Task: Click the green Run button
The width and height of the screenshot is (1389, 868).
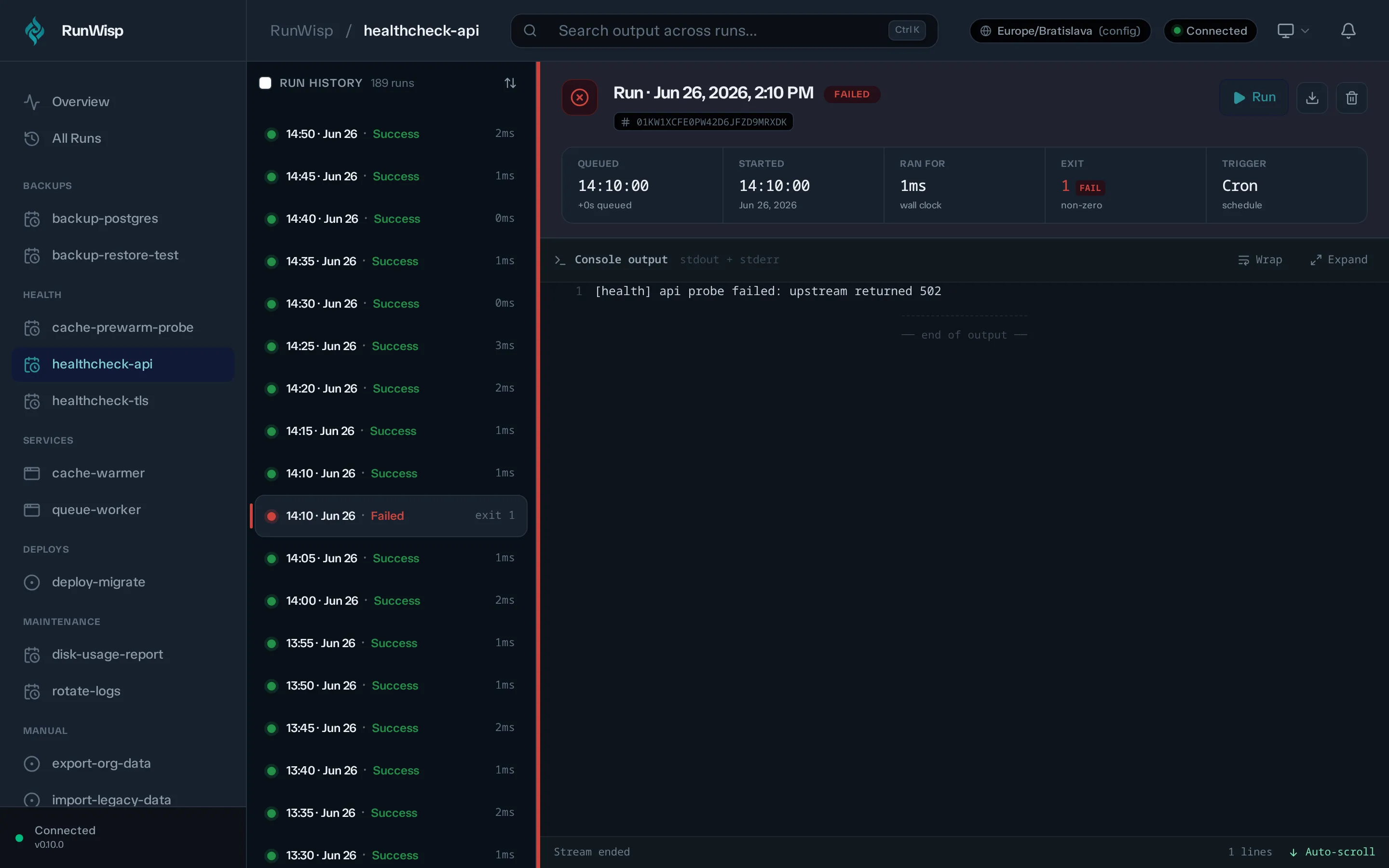Action: [x=1253, y=97]
